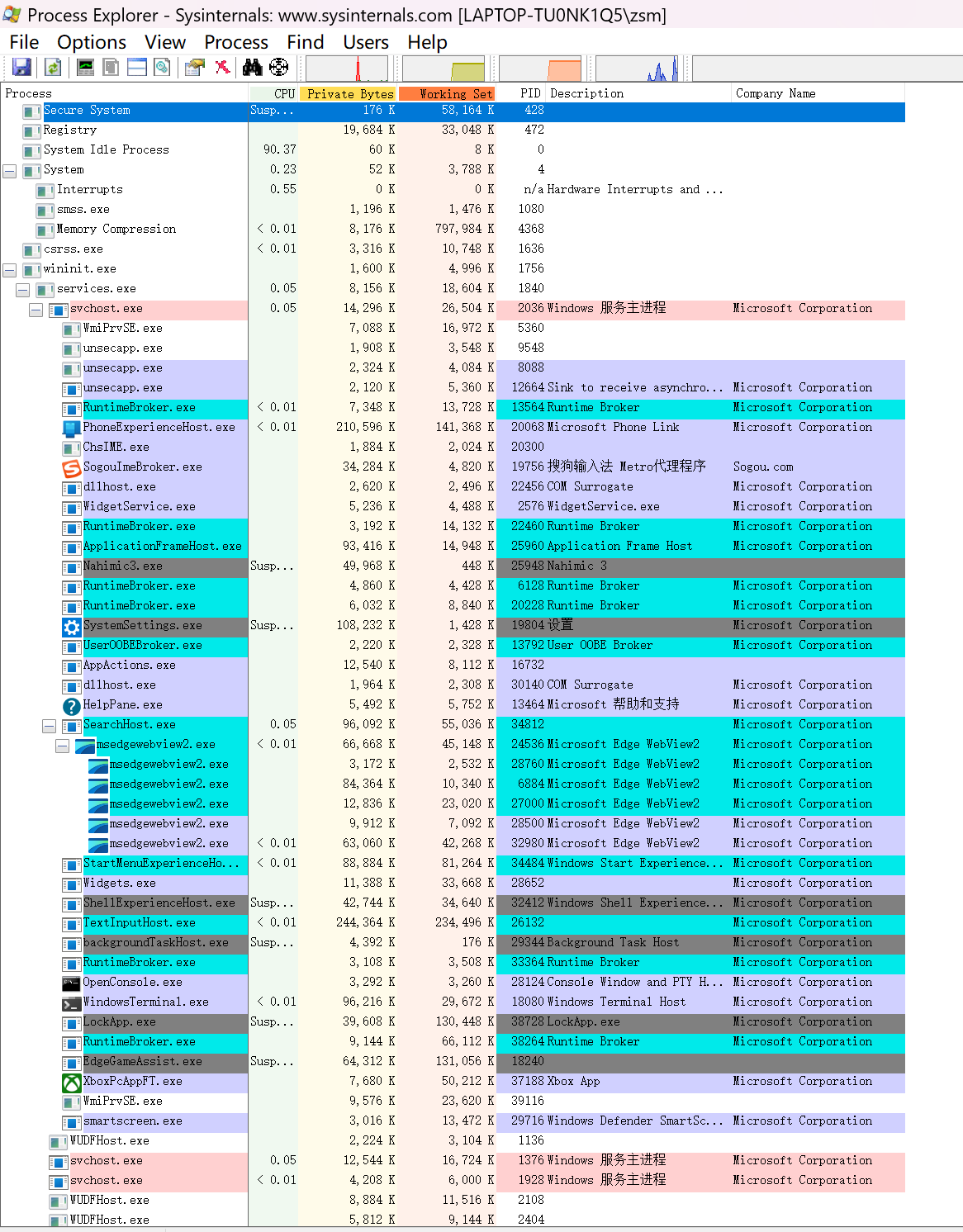Click the SystemSettings.exe gear icon
The width and height of the screenshot is (963, 1232).
point(72,626)
